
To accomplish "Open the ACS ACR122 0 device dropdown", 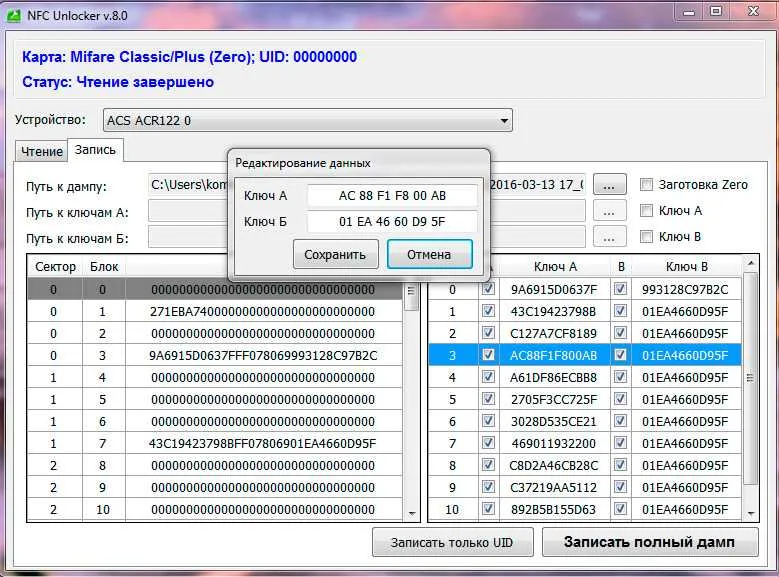I will (x=308, y=120).
